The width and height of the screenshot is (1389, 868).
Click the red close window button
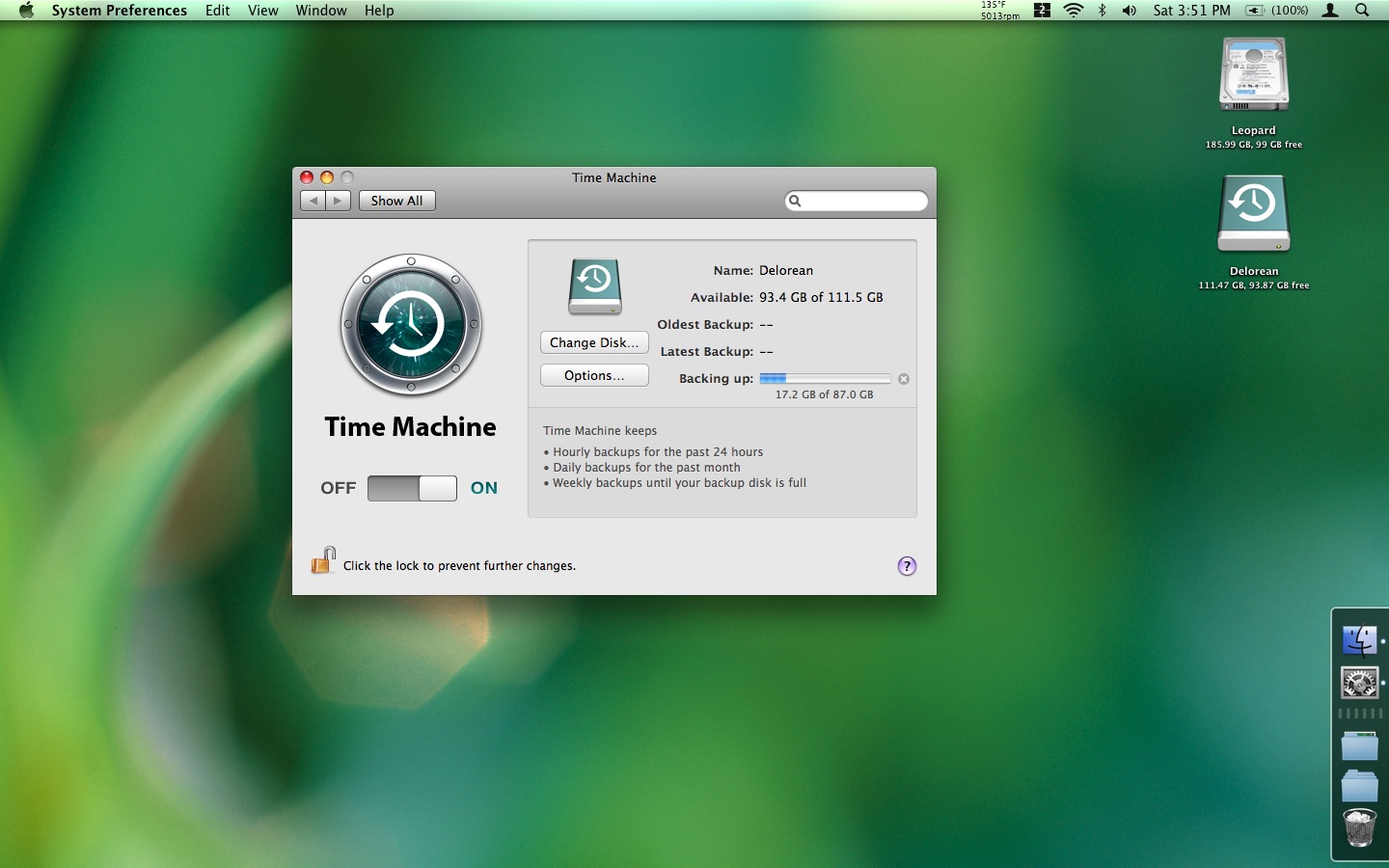point(307,177)
